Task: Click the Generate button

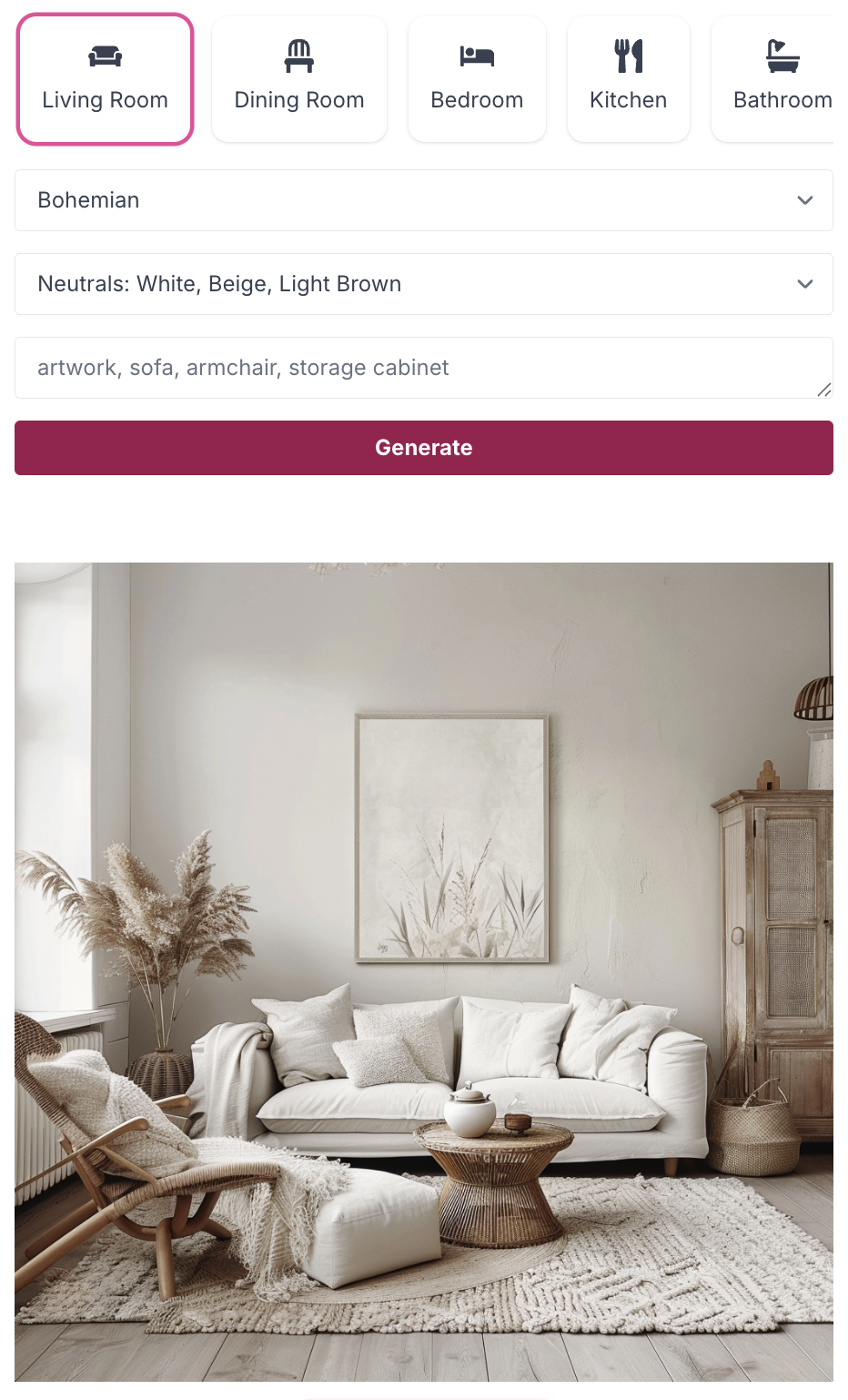Action: click(424, 448)
